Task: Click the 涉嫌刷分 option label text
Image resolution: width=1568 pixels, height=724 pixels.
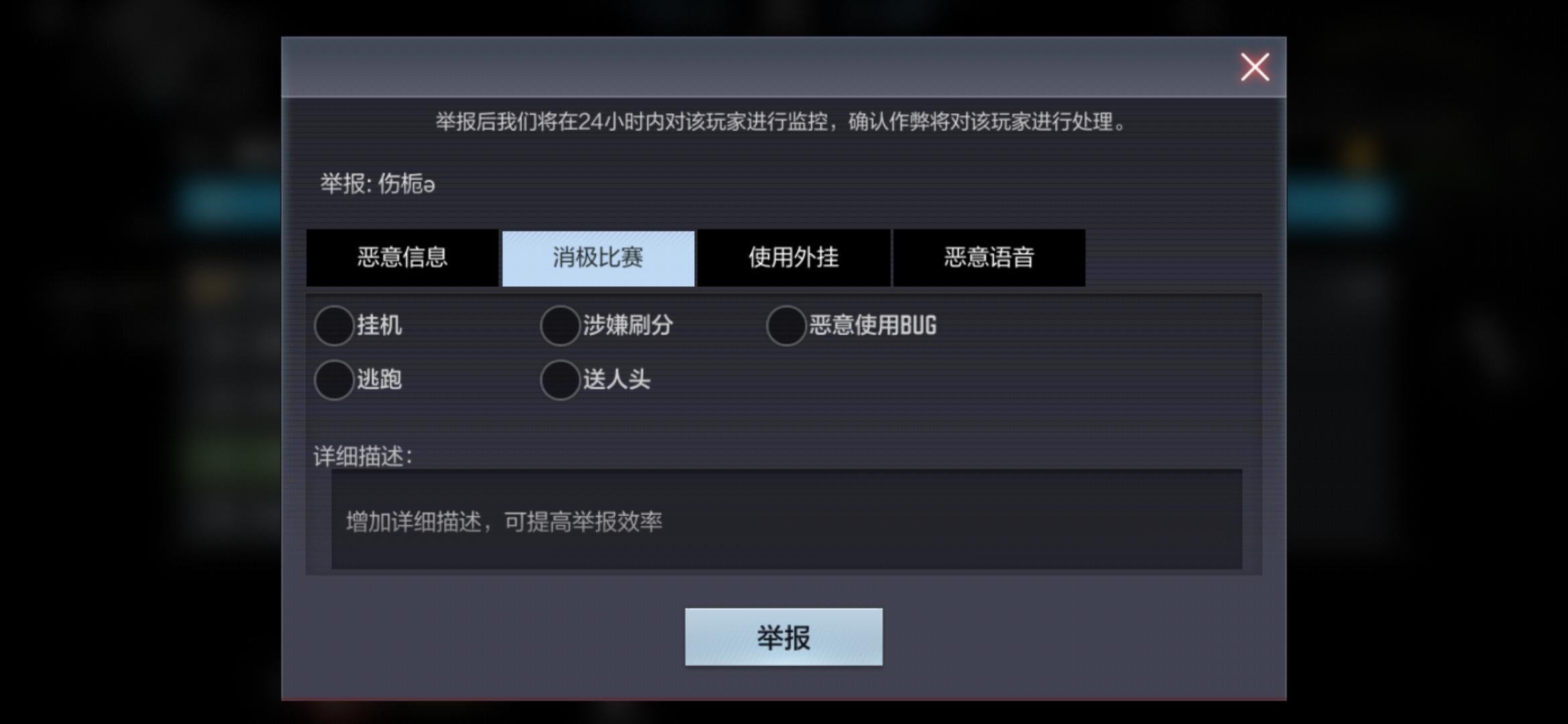Action: (x=628, y=325)
